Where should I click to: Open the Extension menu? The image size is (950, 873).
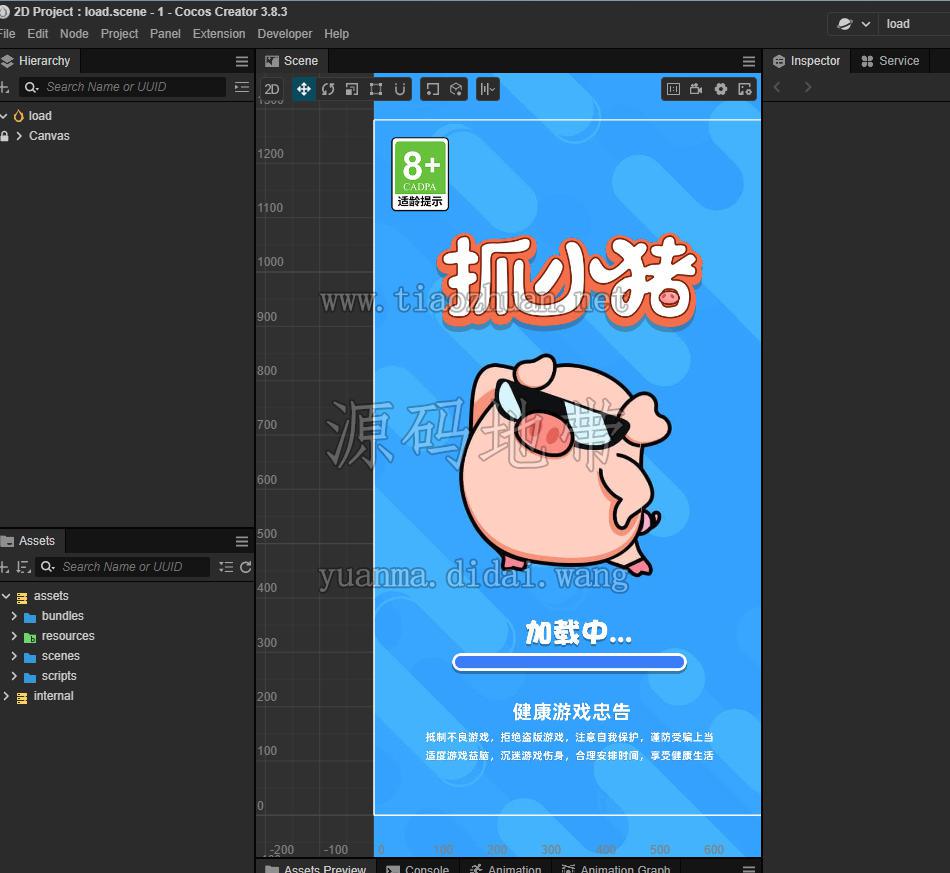tap(219, 34)
